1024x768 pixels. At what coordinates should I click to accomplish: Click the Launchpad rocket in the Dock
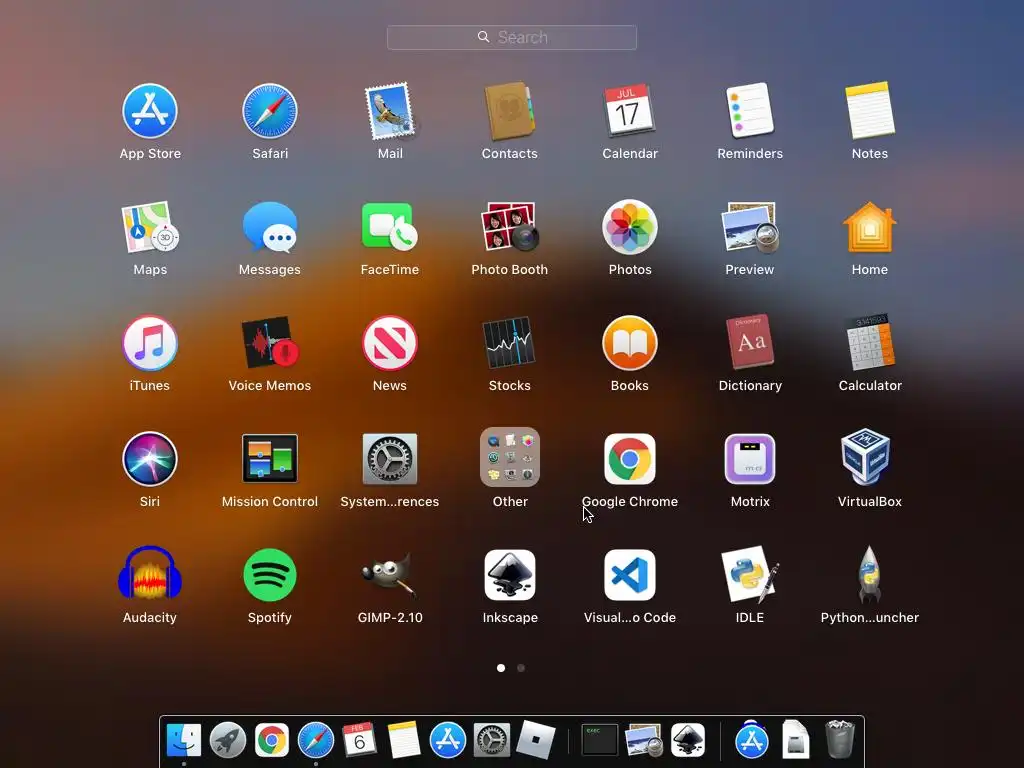pos(227,740)
